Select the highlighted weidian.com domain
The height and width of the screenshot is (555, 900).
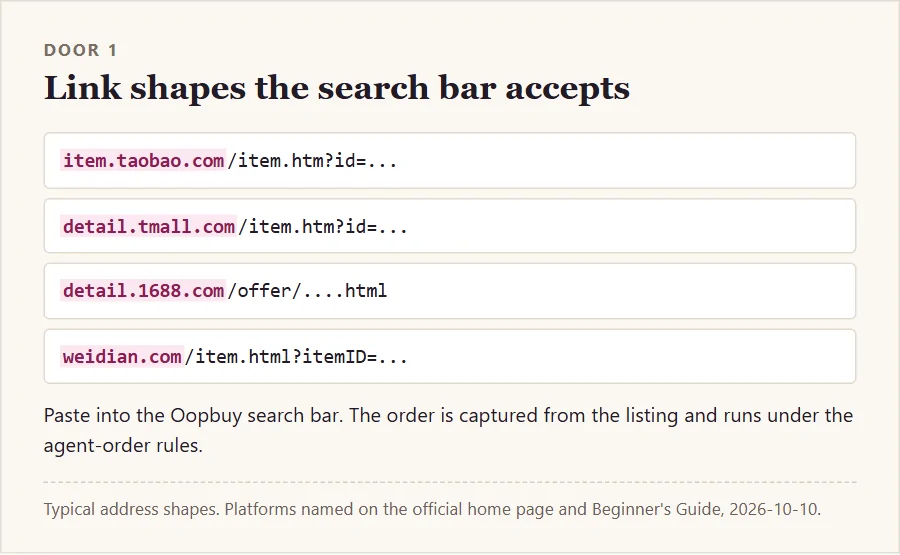(x=122, y=357)
